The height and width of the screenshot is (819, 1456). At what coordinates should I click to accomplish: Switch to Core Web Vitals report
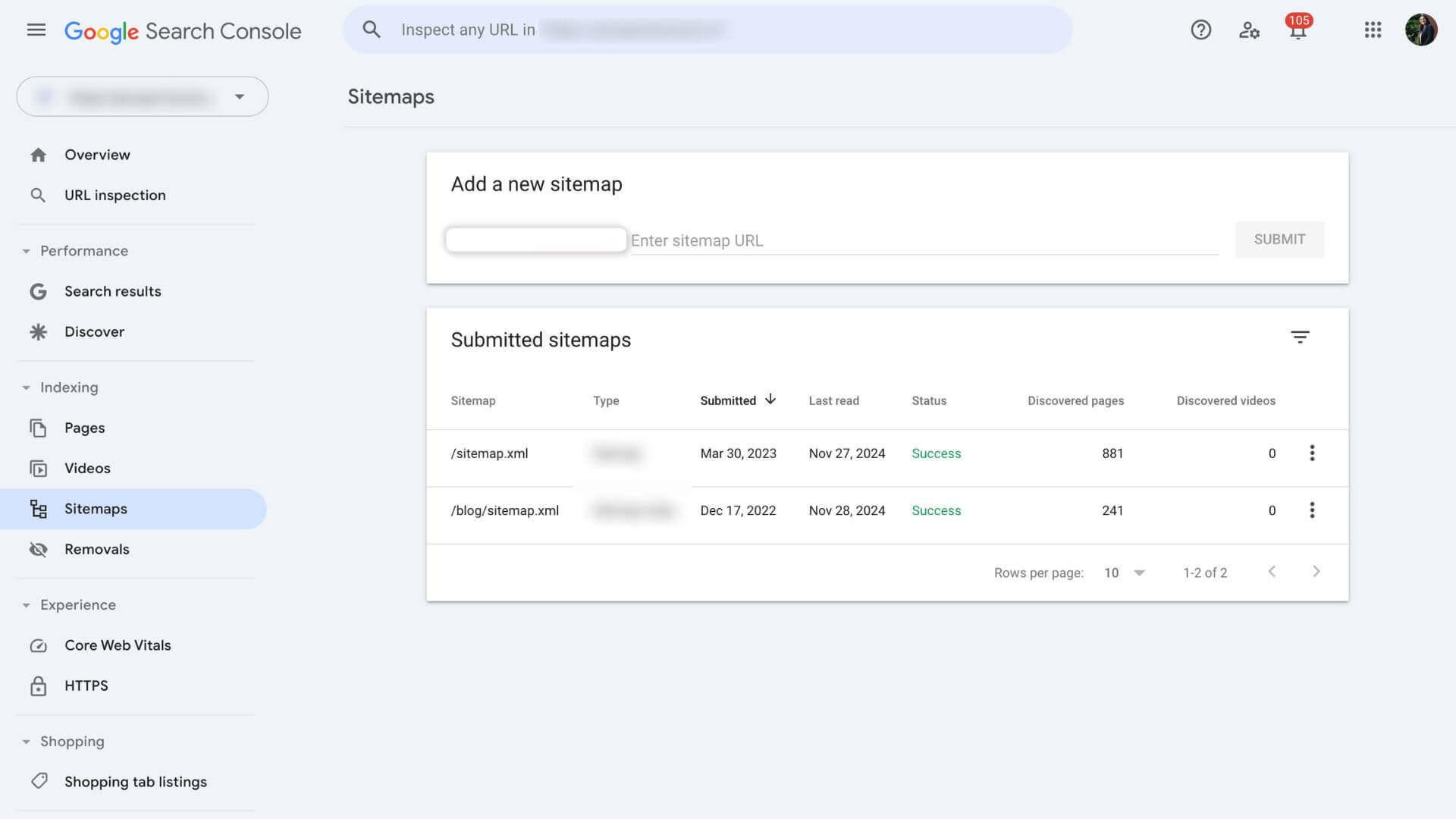click(117, 645)
